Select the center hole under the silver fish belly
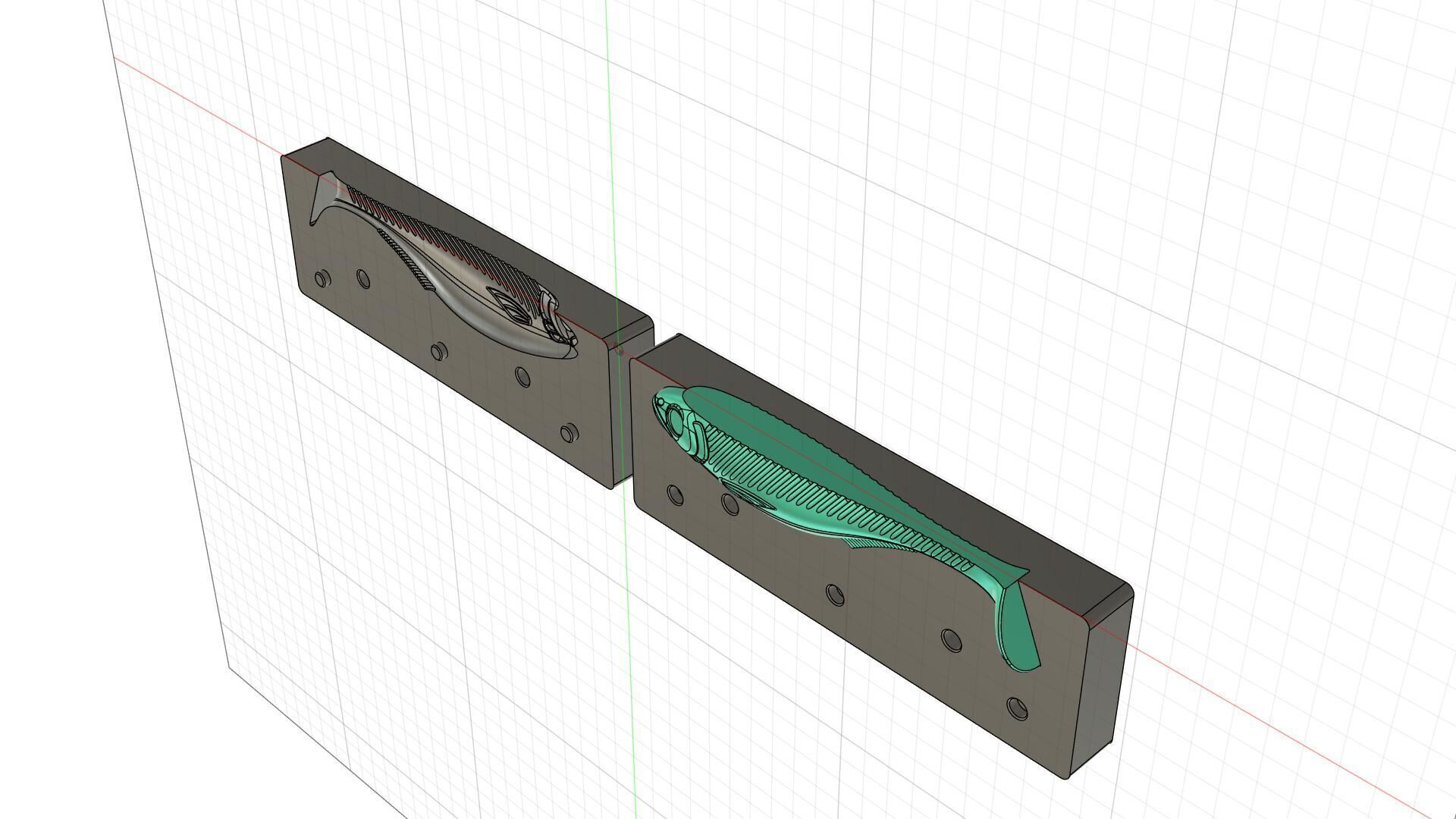 [438, 351]
